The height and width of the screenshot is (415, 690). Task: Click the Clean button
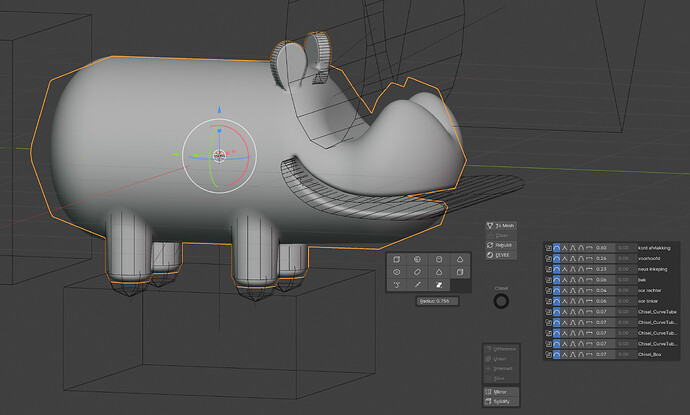pyautogui.click(x=501, y=235)
